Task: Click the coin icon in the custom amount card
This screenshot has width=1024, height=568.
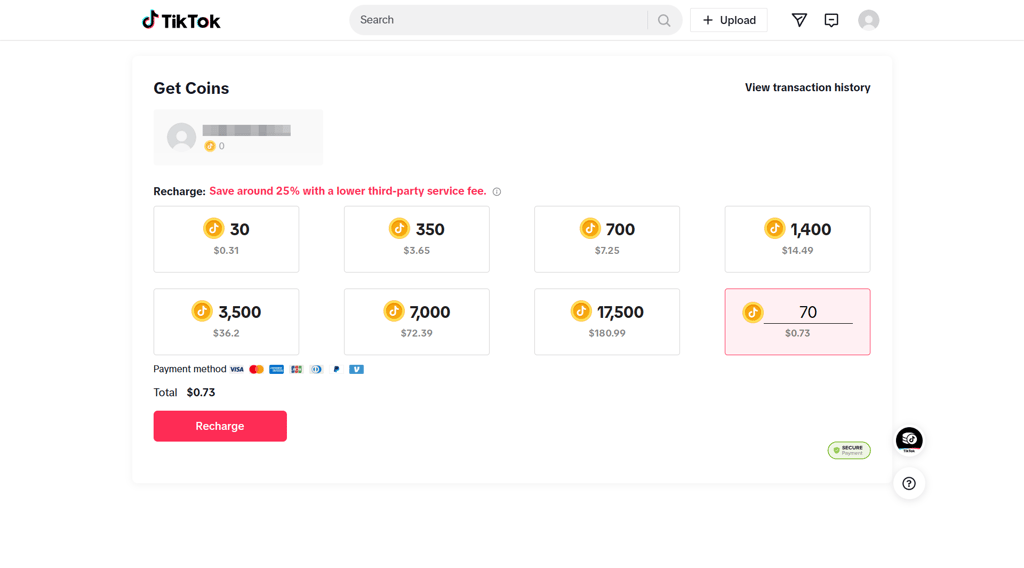Action: coord(752,313)
